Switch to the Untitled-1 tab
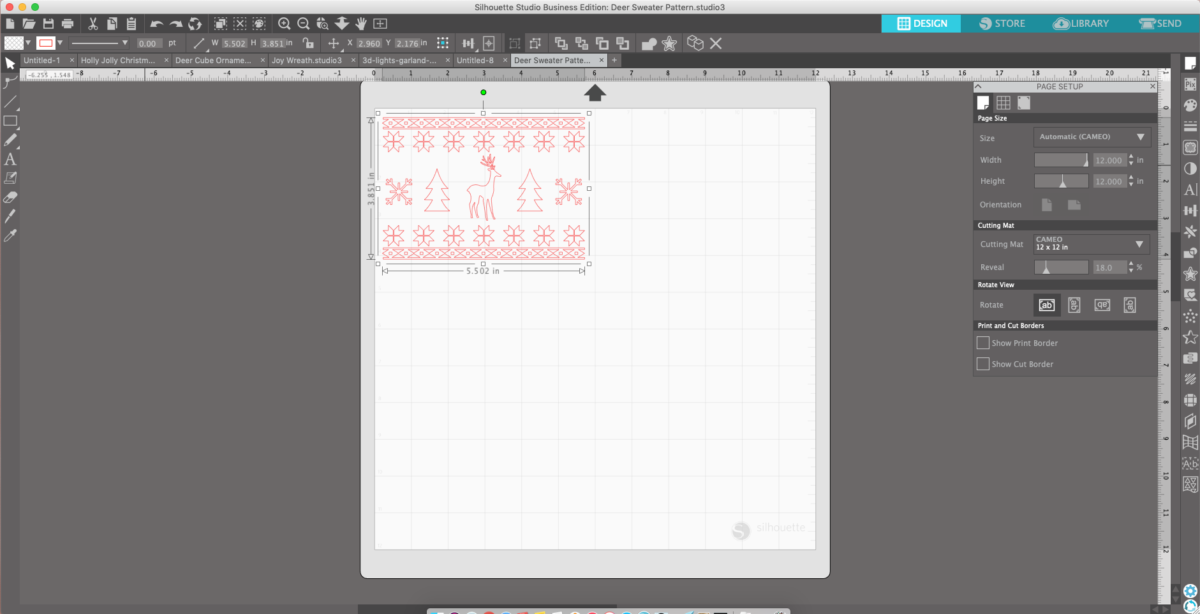Viewport: 1200px width, 614px height. pos(43,60)
